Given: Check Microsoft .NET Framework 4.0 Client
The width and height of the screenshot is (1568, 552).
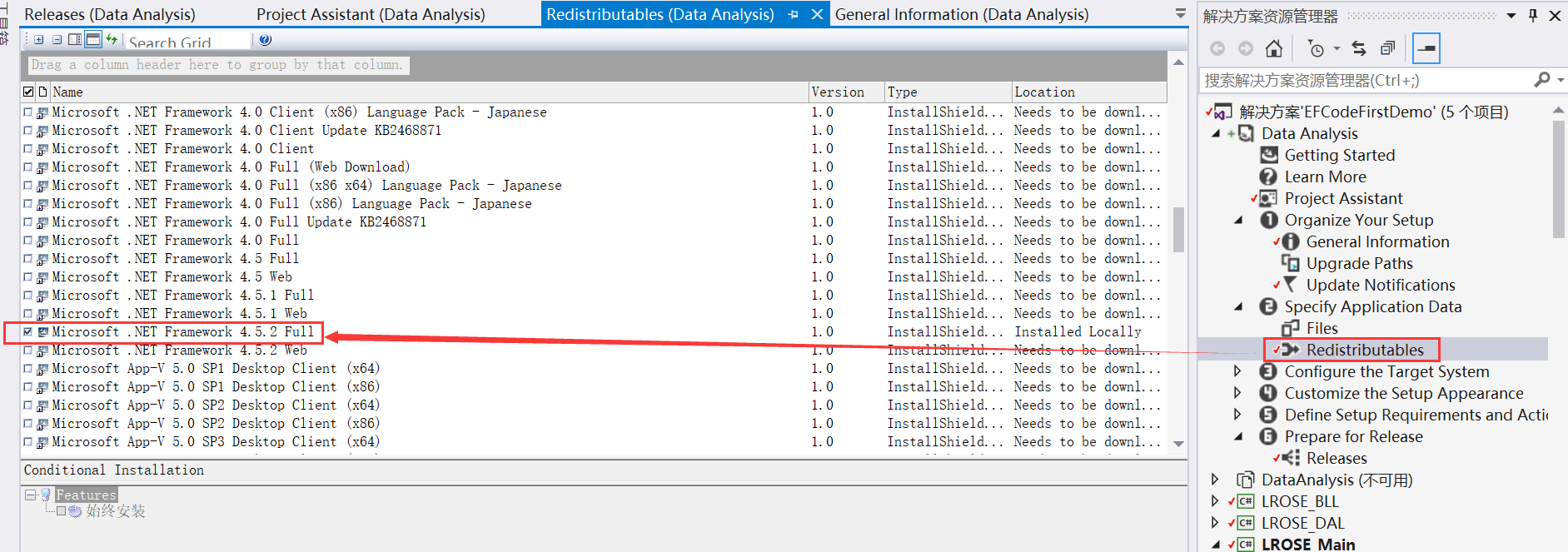Looking at the screenshot, I should click(28, 149).
